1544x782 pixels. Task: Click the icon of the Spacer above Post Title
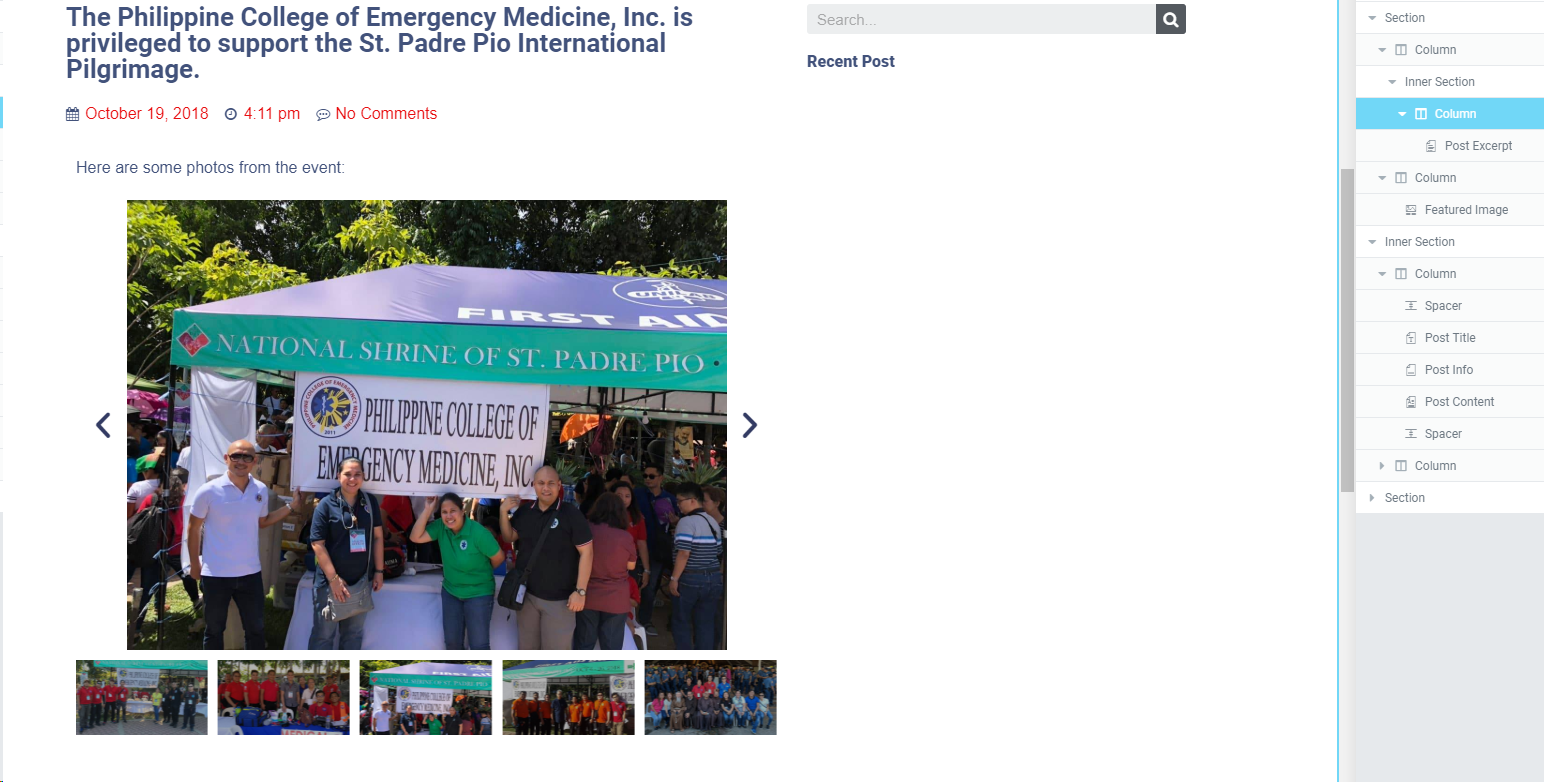[1411, 306]
